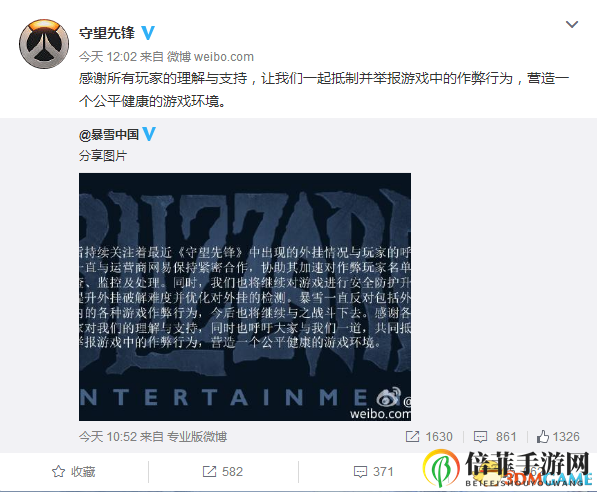Enlarge the Blizzard Entertainment statement image

(x=245, y=297)
